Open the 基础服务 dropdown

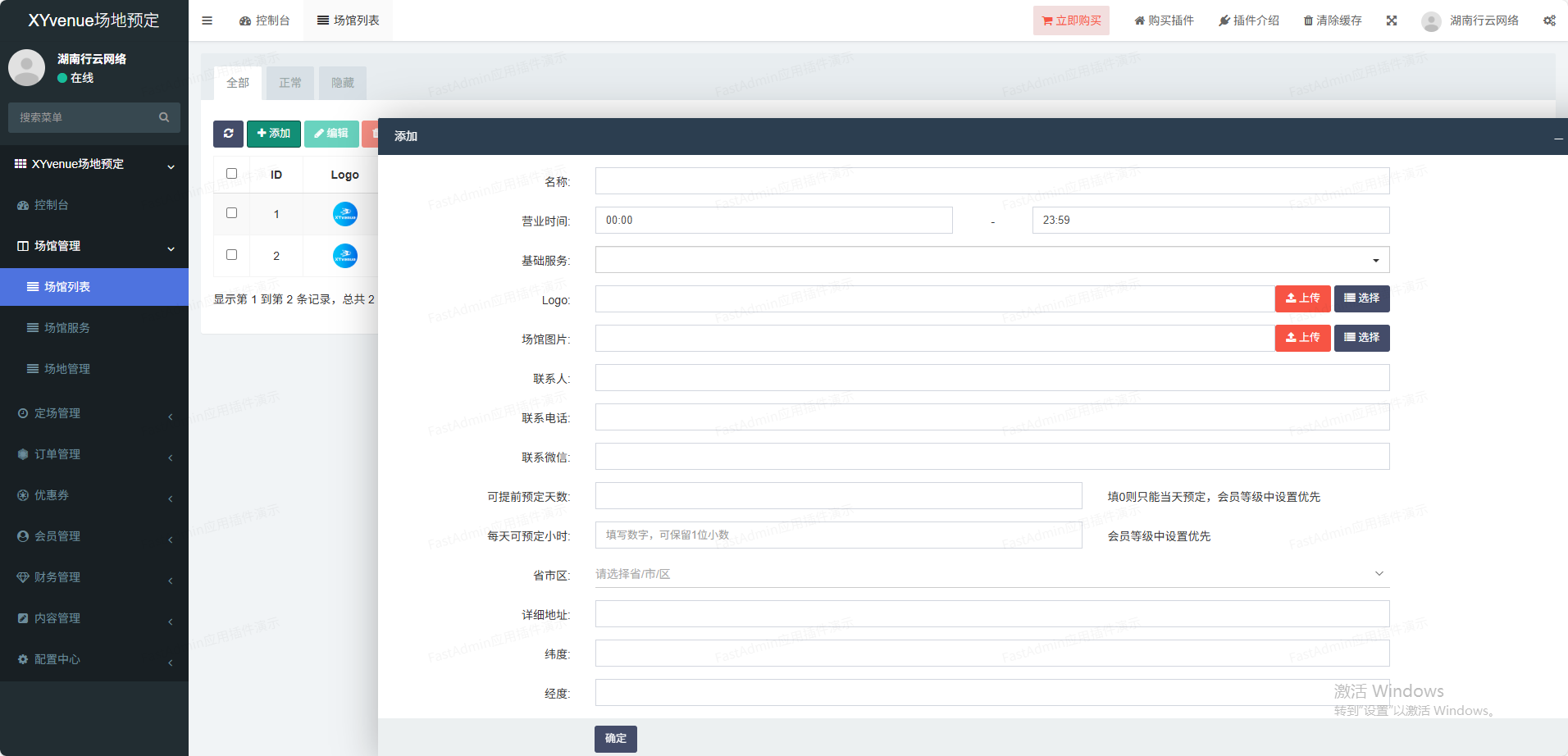coord(991,260)
